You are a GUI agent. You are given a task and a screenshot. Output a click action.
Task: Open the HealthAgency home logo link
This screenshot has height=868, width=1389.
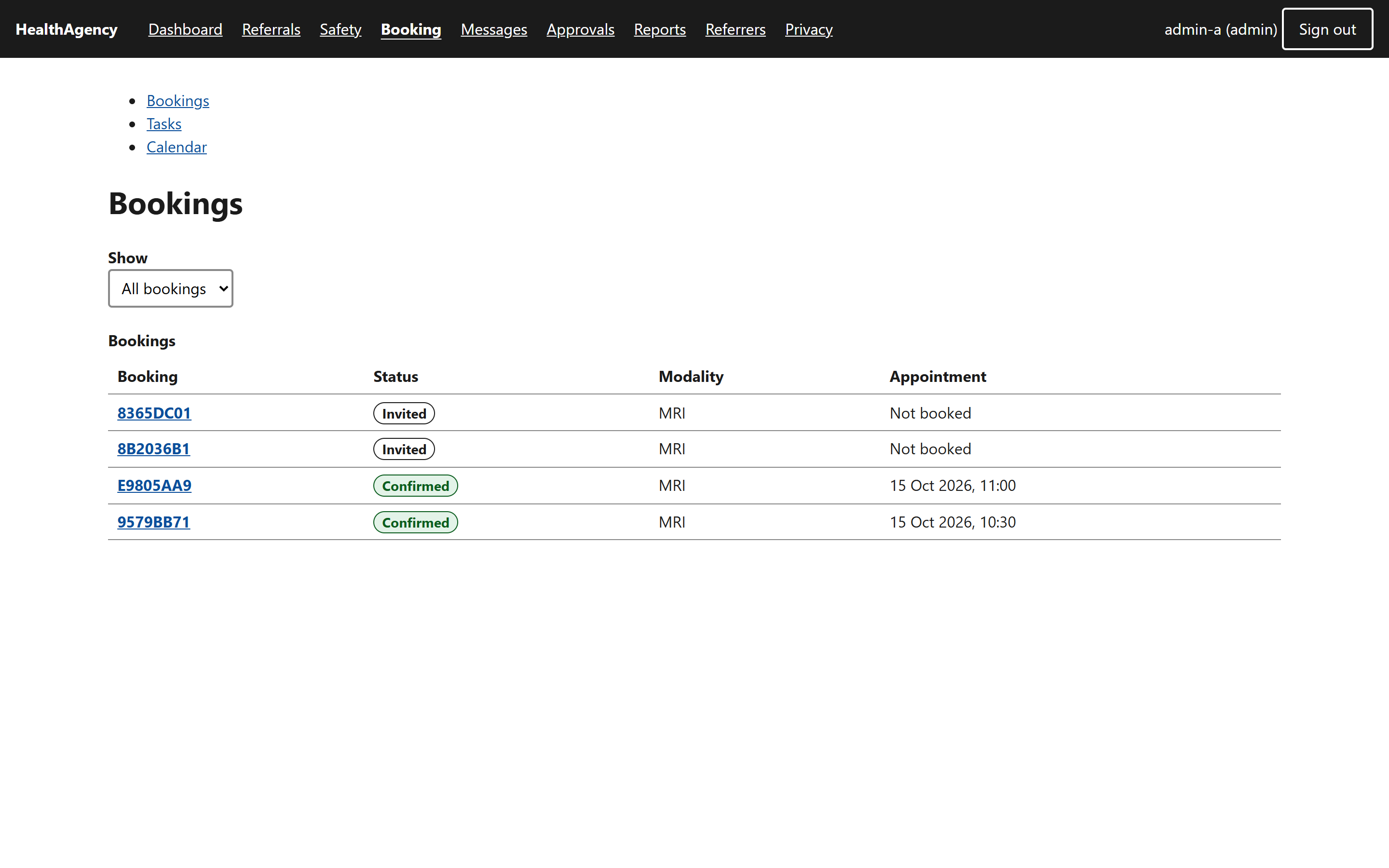(66, 29)
